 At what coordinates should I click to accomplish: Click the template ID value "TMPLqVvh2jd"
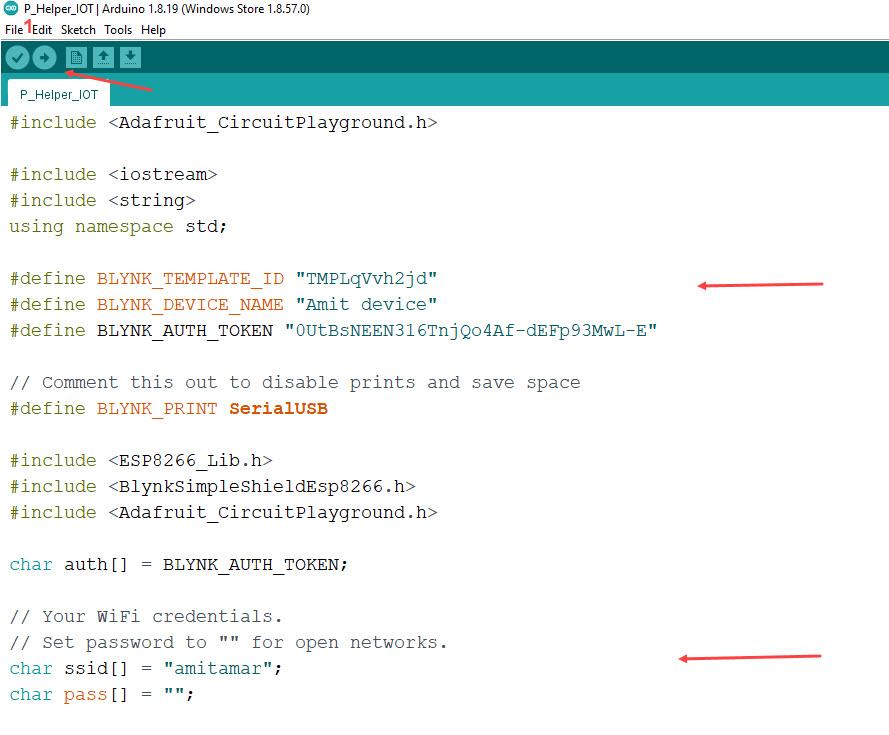coord(366,278)
